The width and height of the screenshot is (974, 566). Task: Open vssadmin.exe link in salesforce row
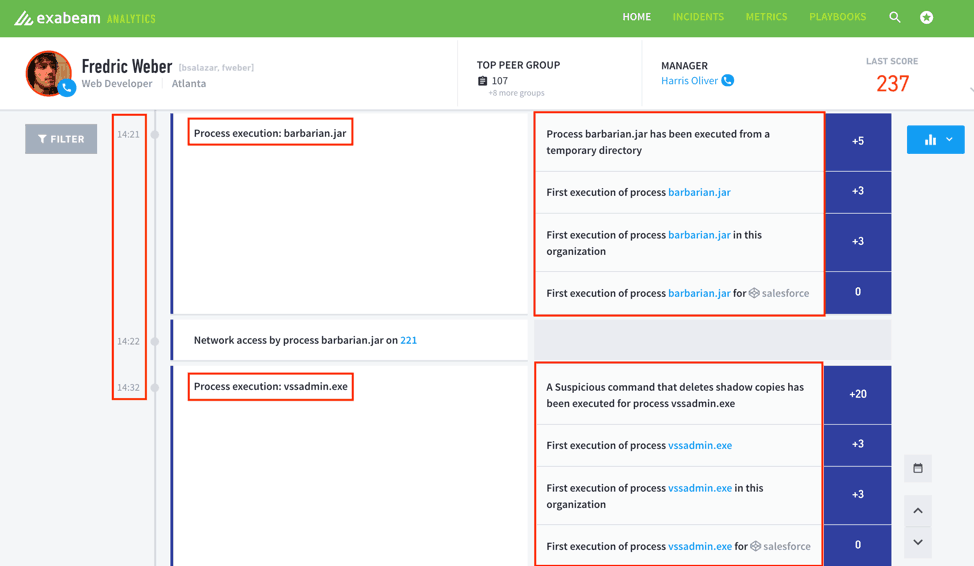(x=700, y=547)
